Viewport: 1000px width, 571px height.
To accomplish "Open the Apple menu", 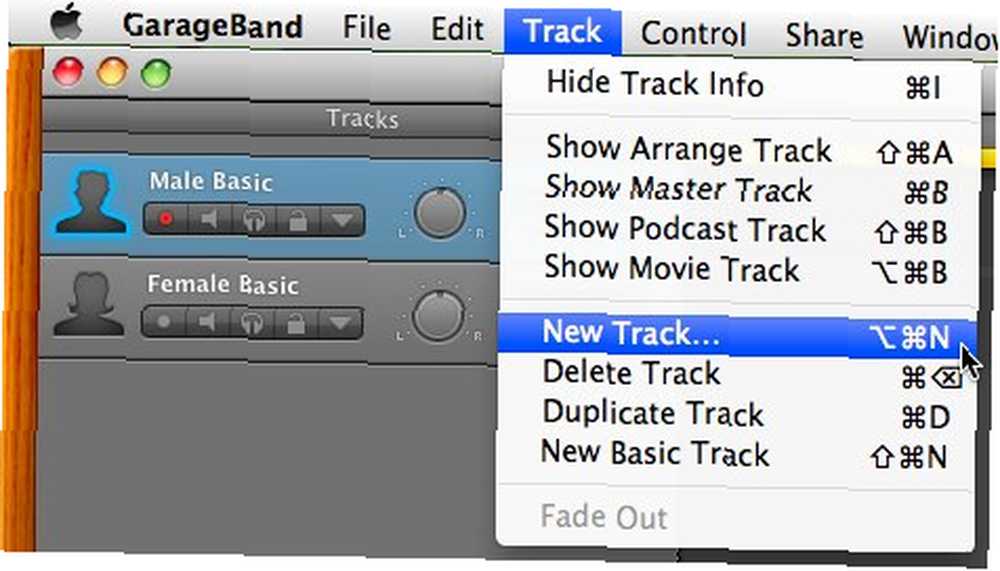I will (66, 24).
